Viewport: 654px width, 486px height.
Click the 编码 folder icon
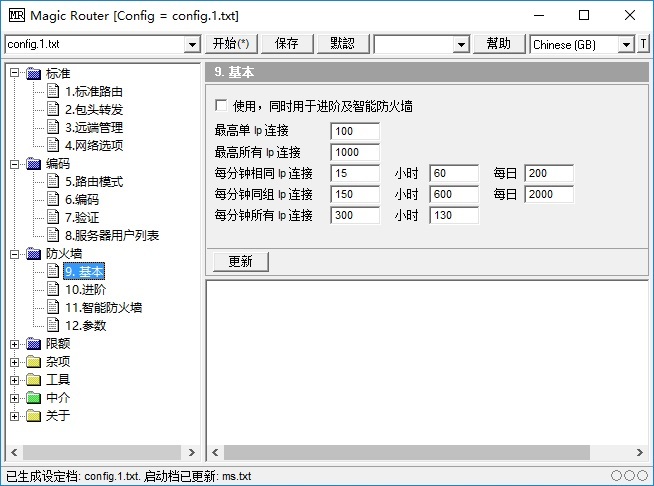tap(33, 164)
